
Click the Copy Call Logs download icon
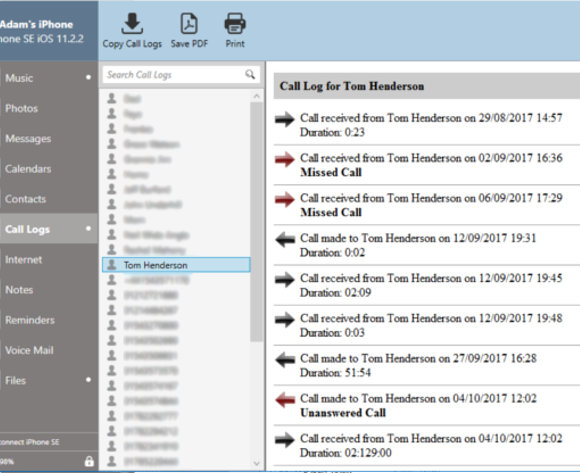point(132,24)
